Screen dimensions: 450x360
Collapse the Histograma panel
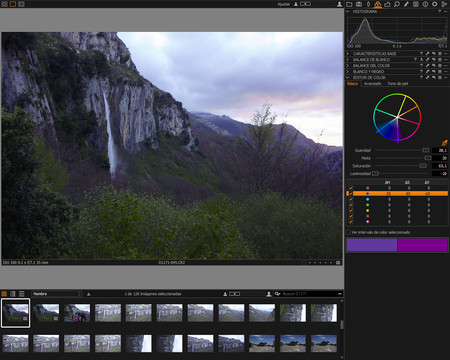348,11
